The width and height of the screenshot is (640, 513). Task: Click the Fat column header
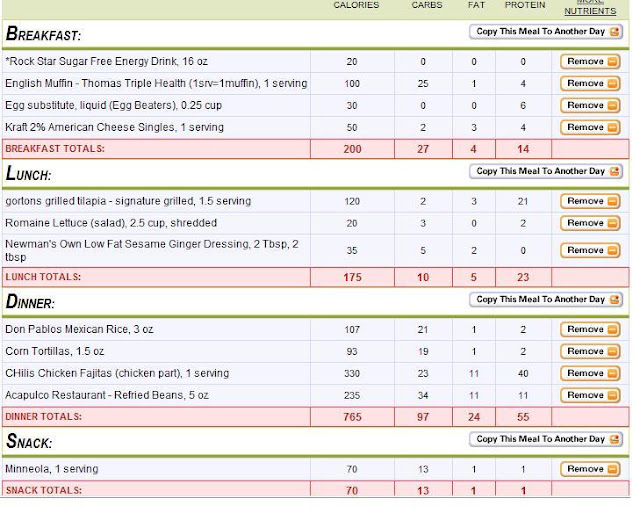(476, 5)
